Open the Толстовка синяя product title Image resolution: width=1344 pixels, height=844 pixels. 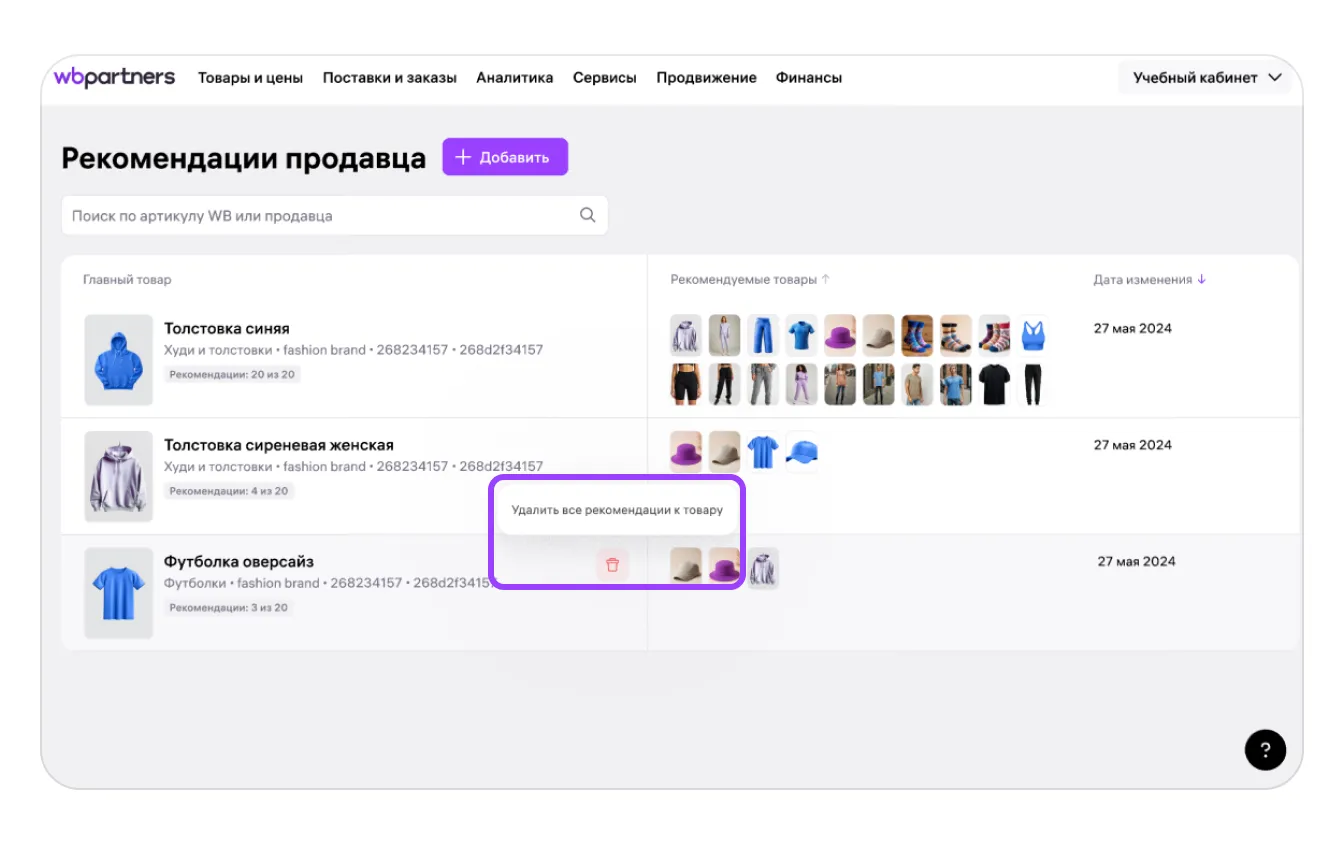227,328
